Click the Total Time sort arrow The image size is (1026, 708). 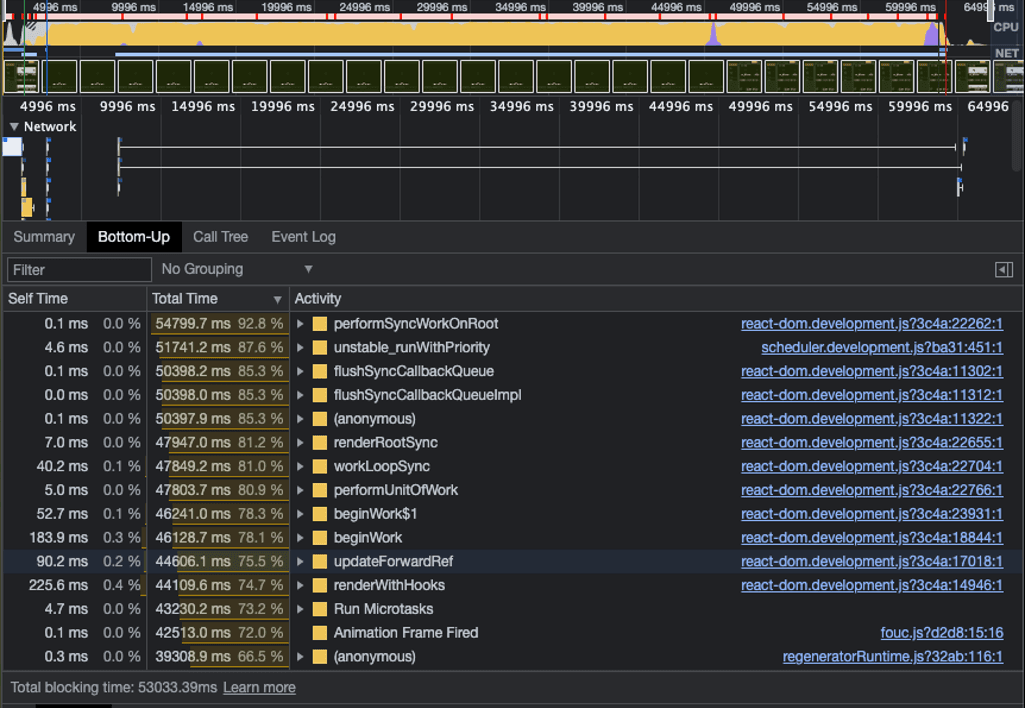pos(278,299)
